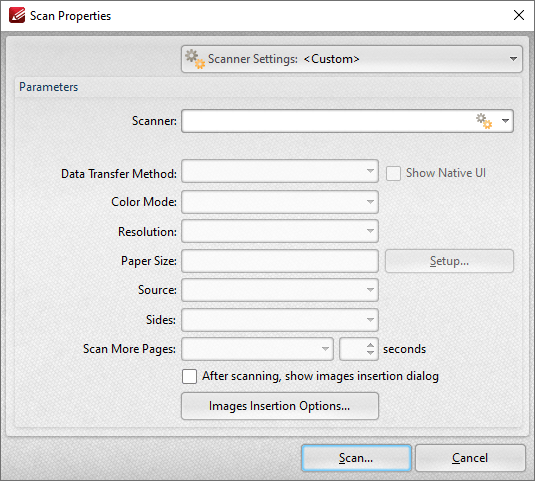Open Images Insertion Options...
This screenshot has height=481, width=535.
tap(280, 406)
